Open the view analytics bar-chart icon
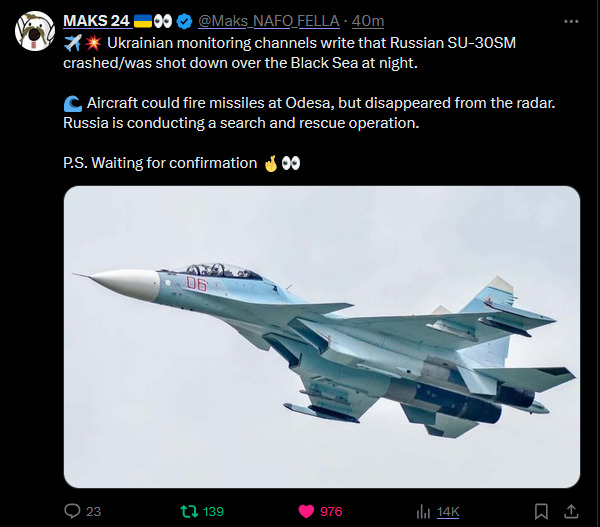 coord(423,511)
